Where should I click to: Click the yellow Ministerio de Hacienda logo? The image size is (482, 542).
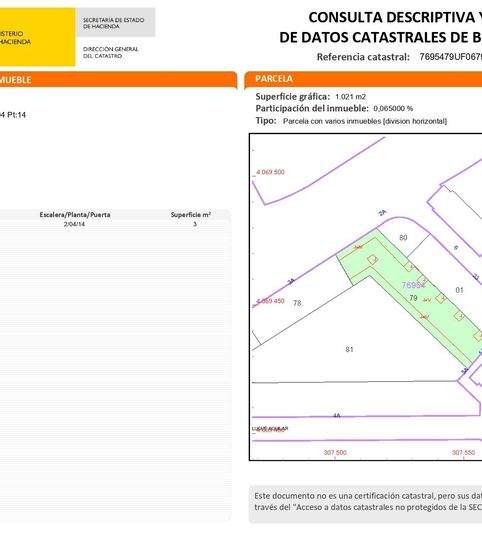(x=37, y=37)
